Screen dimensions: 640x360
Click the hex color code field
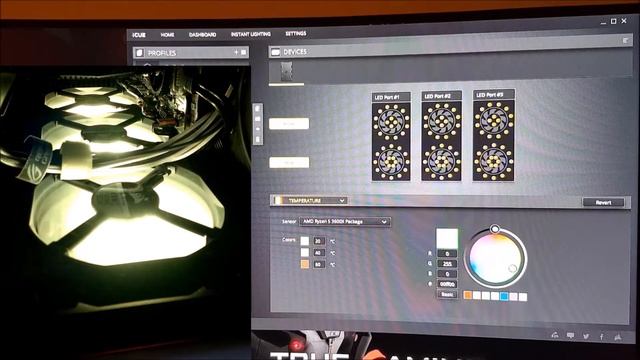click(447, 284)
